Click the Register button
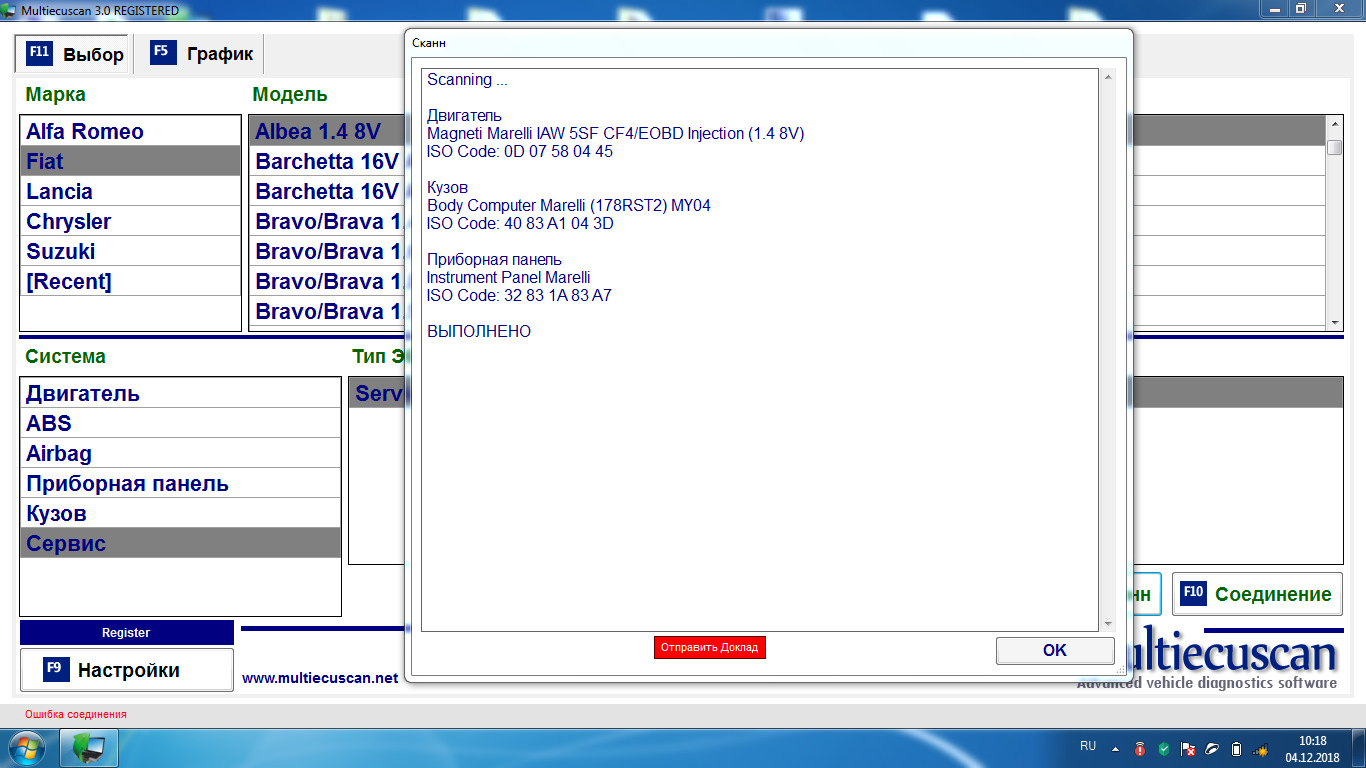1366x768 pixels. click(126, 632)
